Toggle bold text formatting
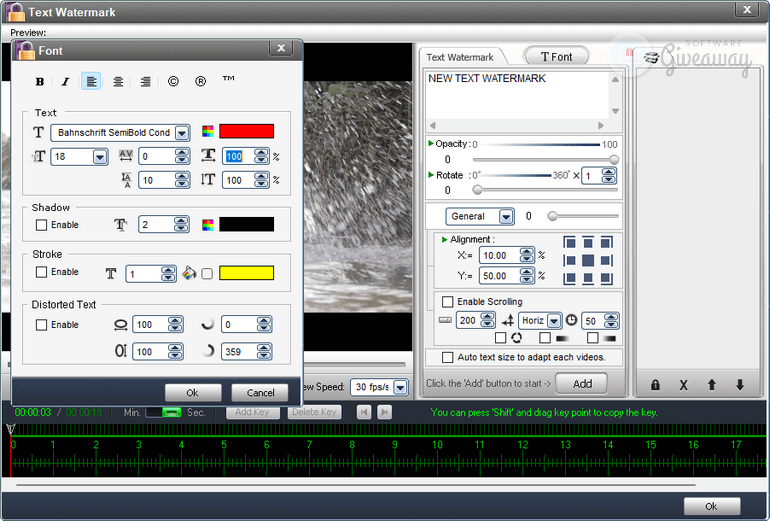The height and width of the screenshot is (521, 770). [40, 82]
